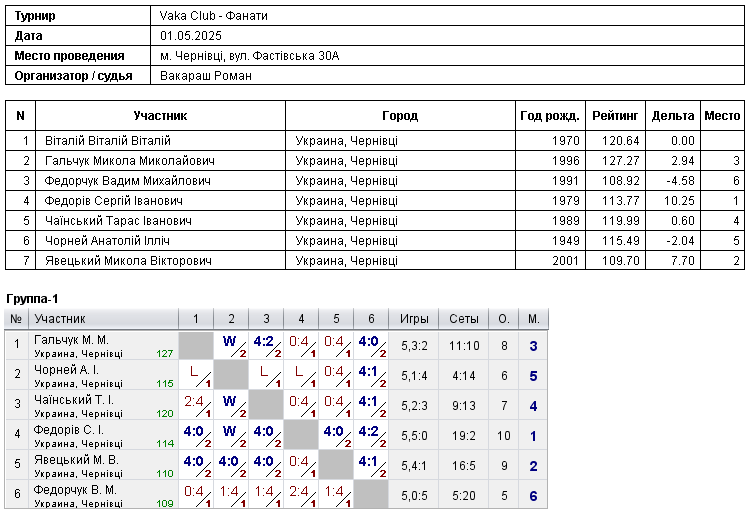This screenshot has height=514, width=750.
Task: Select tournament name 'Vaka Club - Фанати'
Action: pos(213,16)
